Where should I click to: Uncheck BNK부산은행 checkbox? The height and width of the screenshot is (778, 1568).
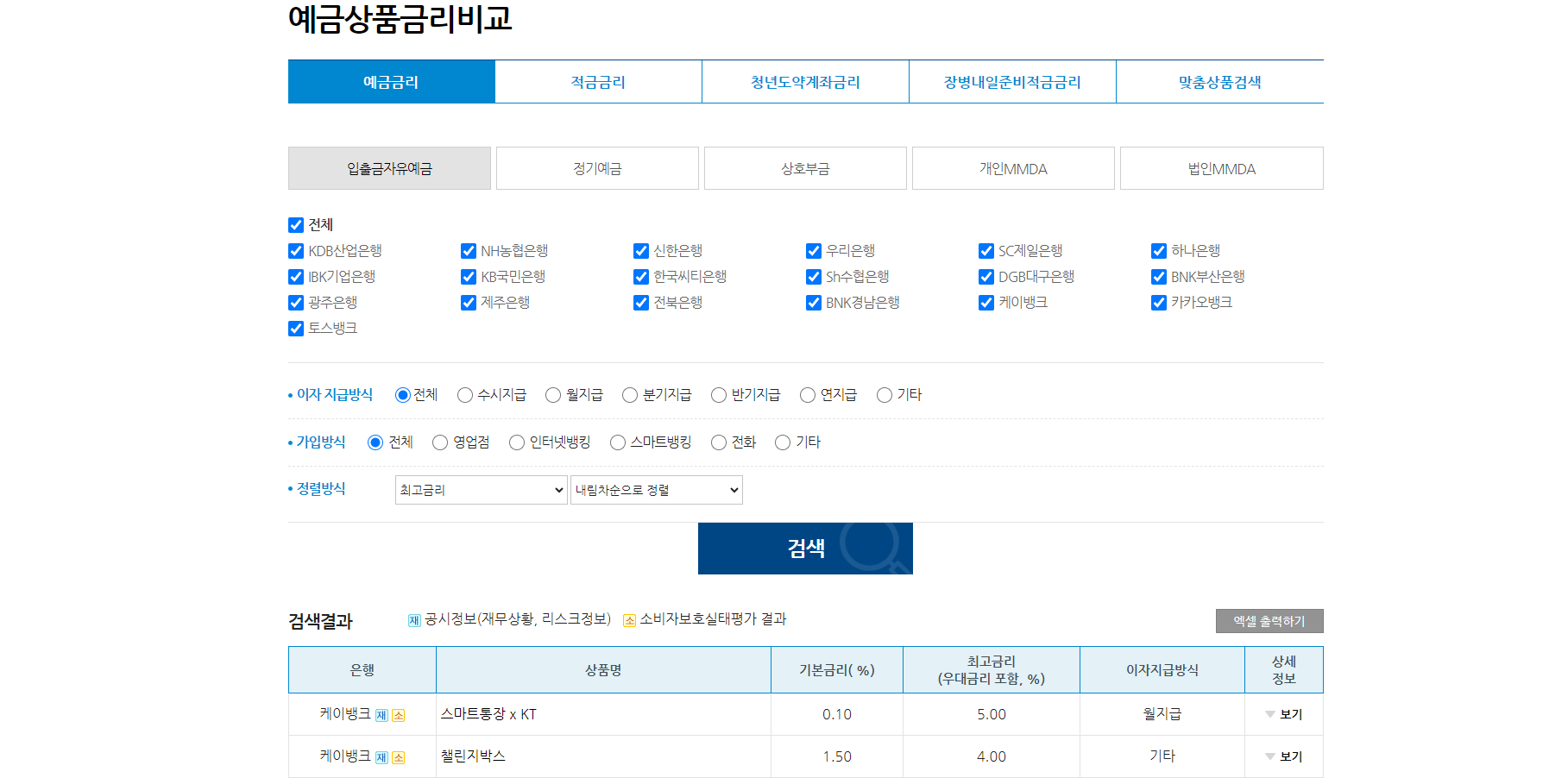coord(1159,277)
